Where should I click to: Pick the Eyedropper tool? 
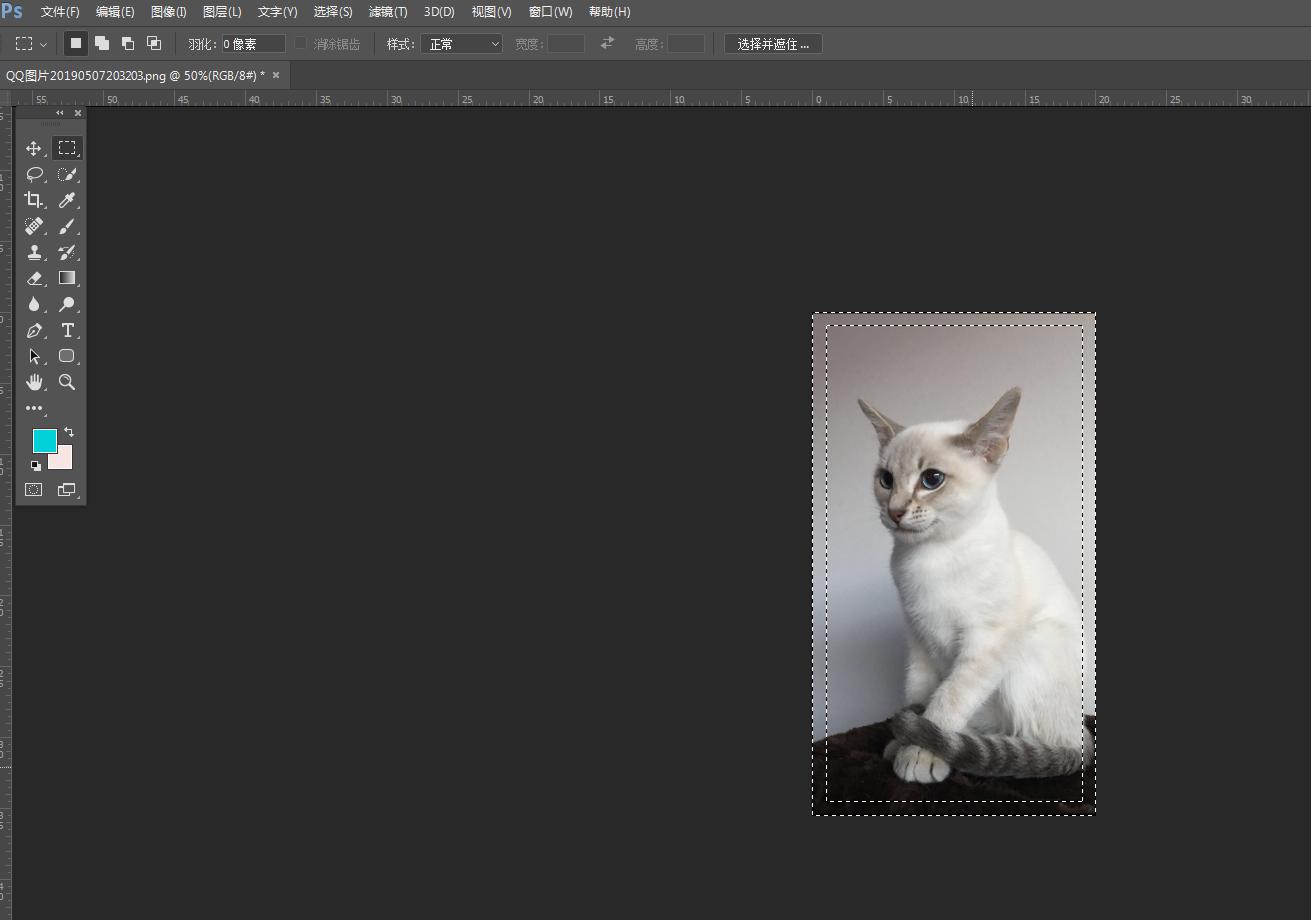point(67,200)
